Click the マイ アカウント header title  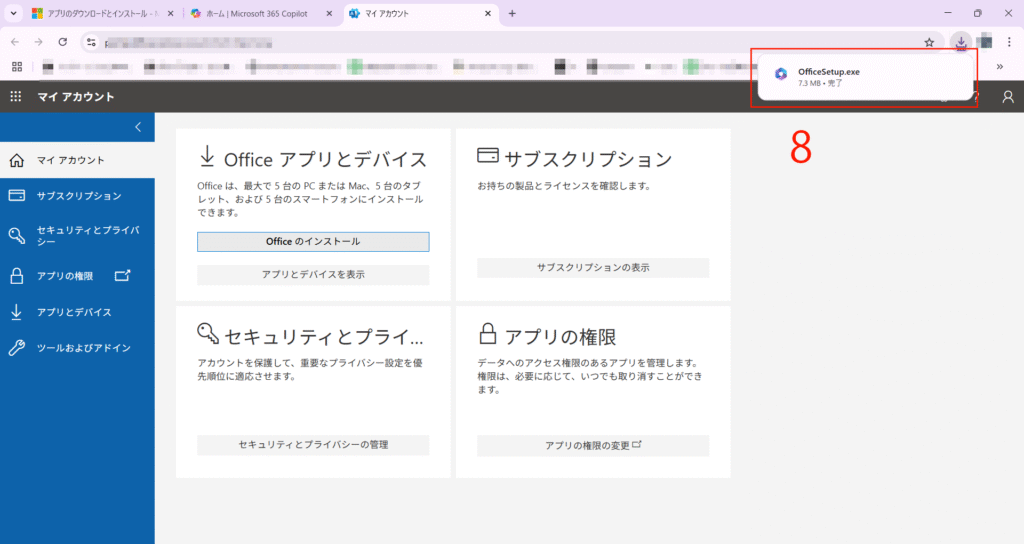[76, 97]
